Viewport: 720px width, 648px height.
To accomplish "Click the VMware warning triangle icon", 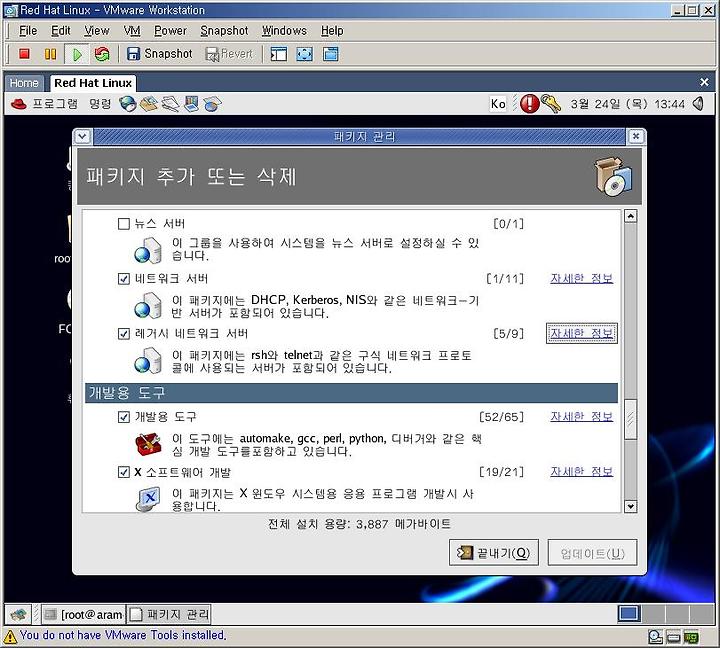I will pyautogui.click(x=10, y=636).
